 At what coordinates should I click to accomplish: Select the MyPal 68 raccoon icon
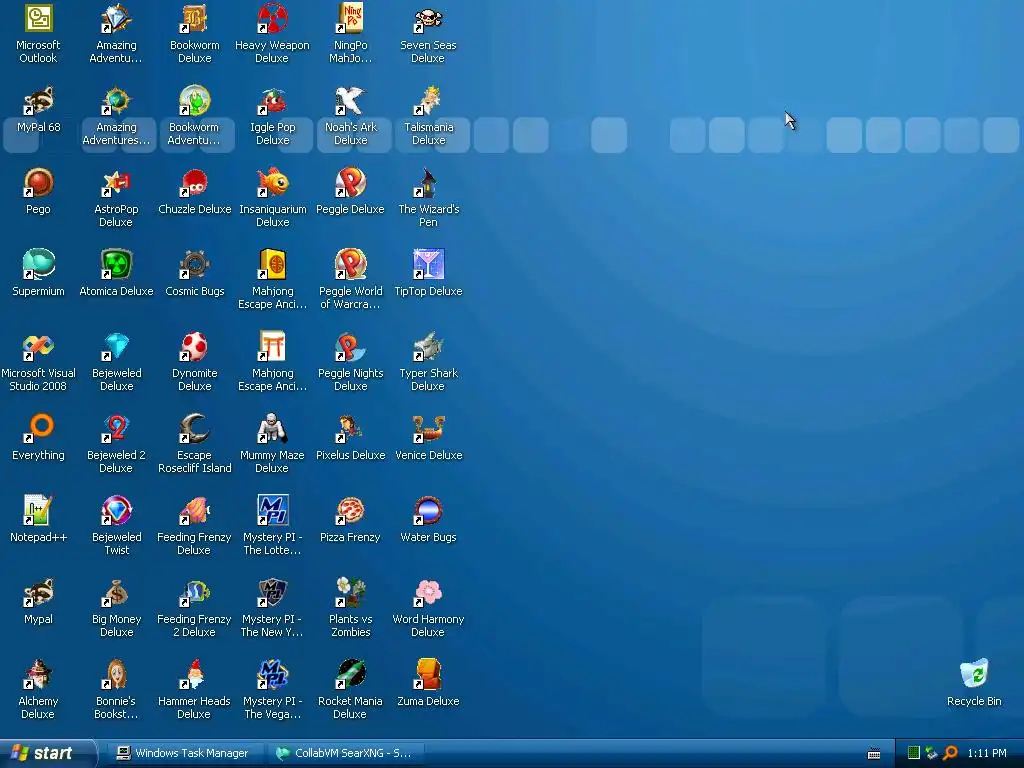point(38,101)
